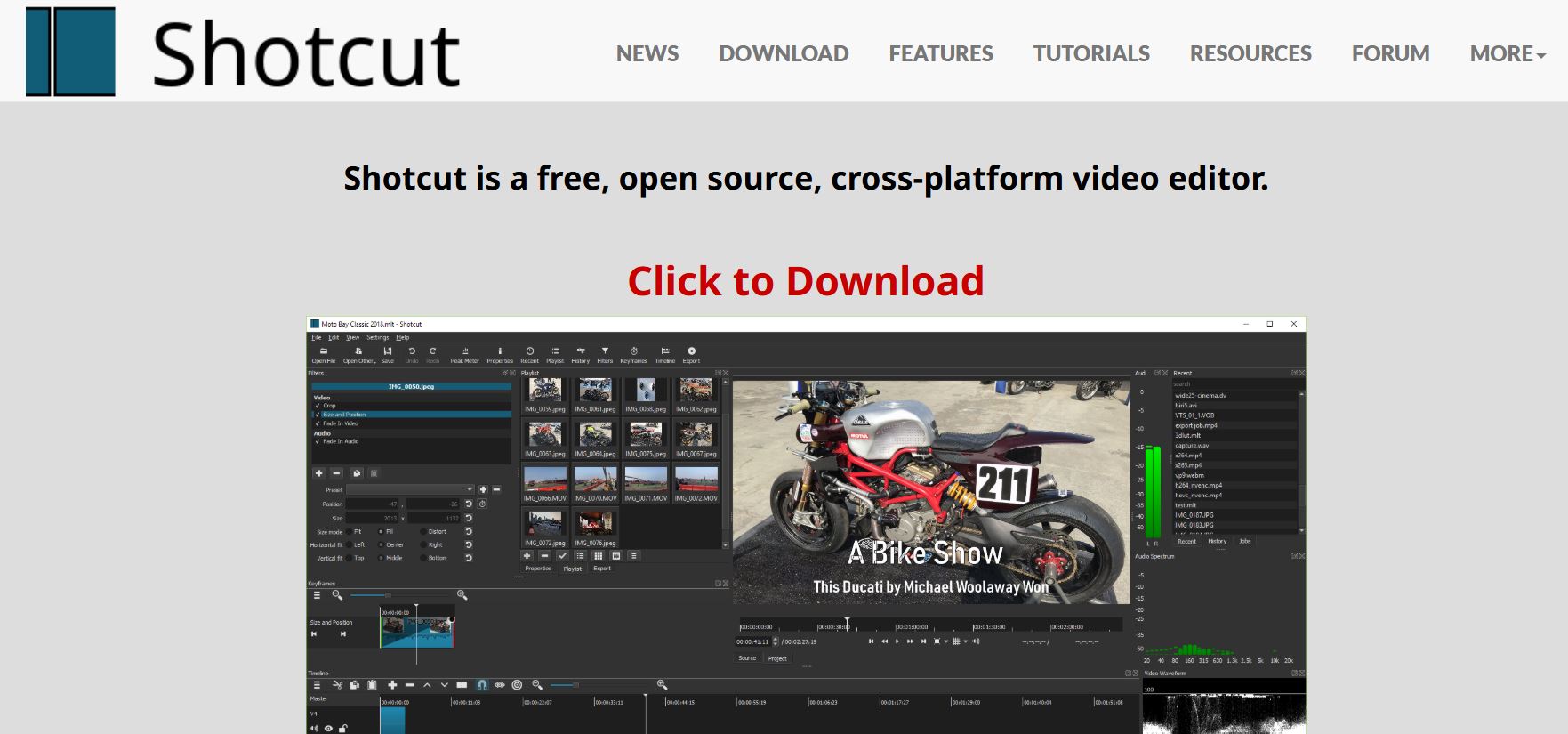The width and height of the screenshot is (1568, 734).
Task: Select the Fit size mode radio button
Action: [349, 532]
